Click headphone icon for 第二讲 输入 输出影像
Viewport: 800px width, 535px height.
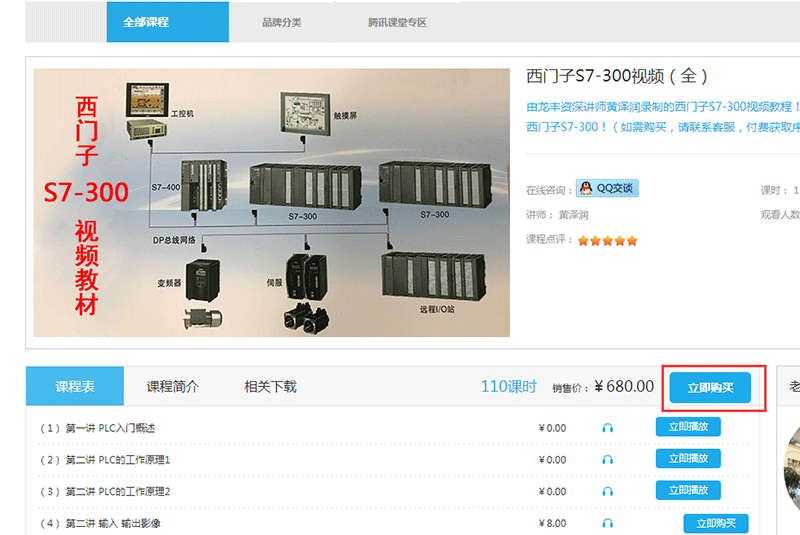[608, 523]
